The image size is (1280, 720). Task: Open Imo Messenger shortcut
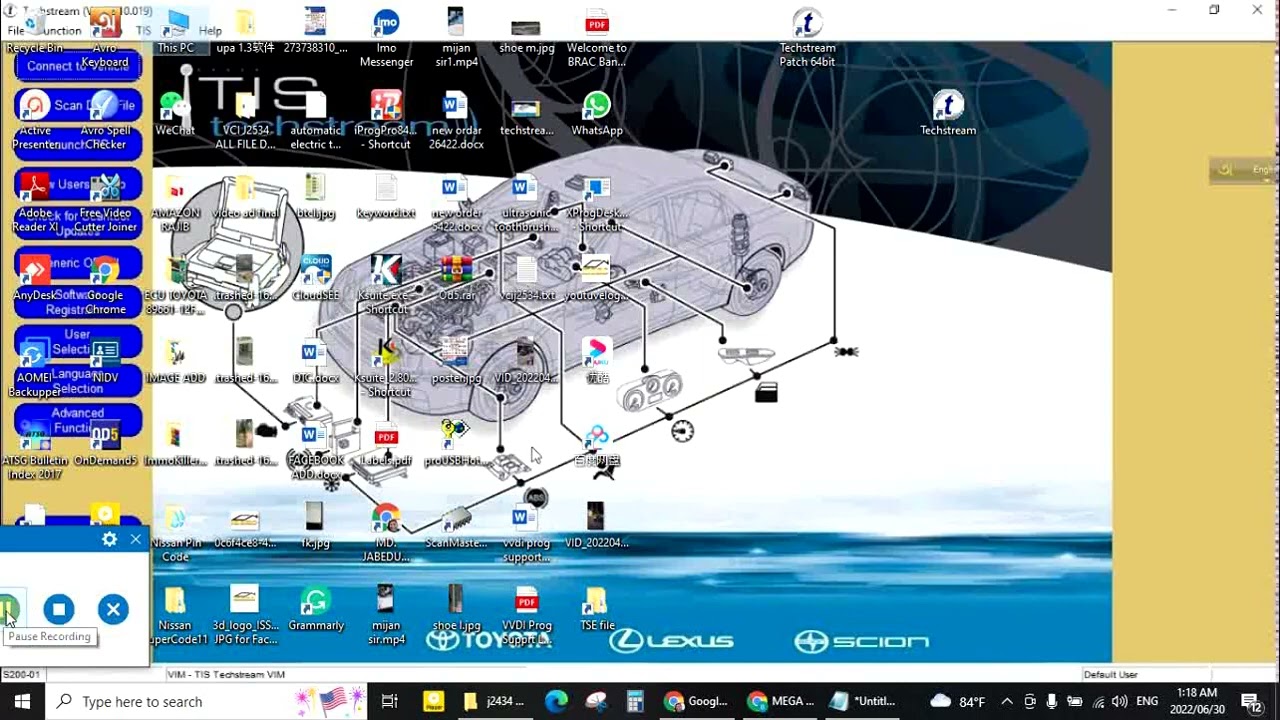tap(386, 38)
